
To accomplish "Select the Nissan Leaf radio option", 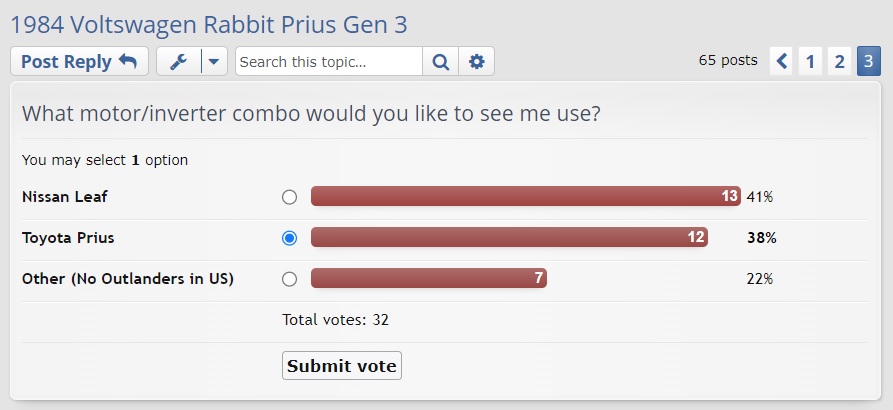I will coord(290,197).
